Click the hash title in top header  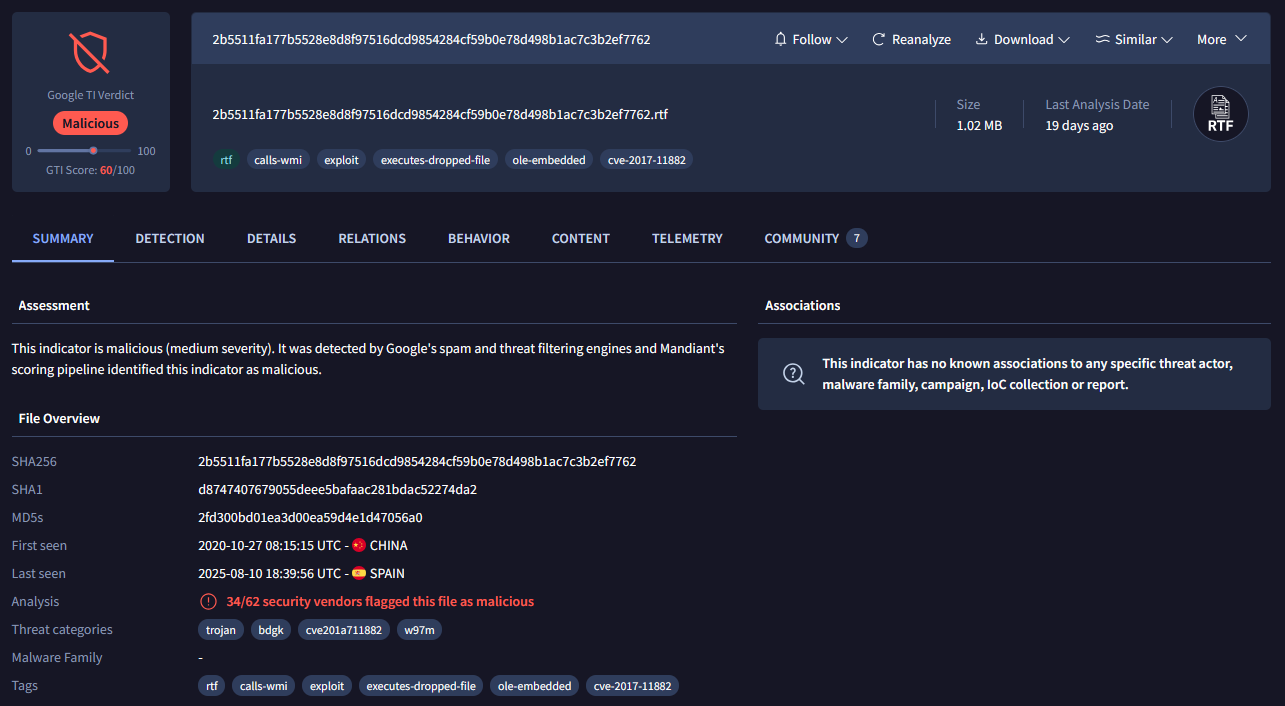[x=431, y=39]
